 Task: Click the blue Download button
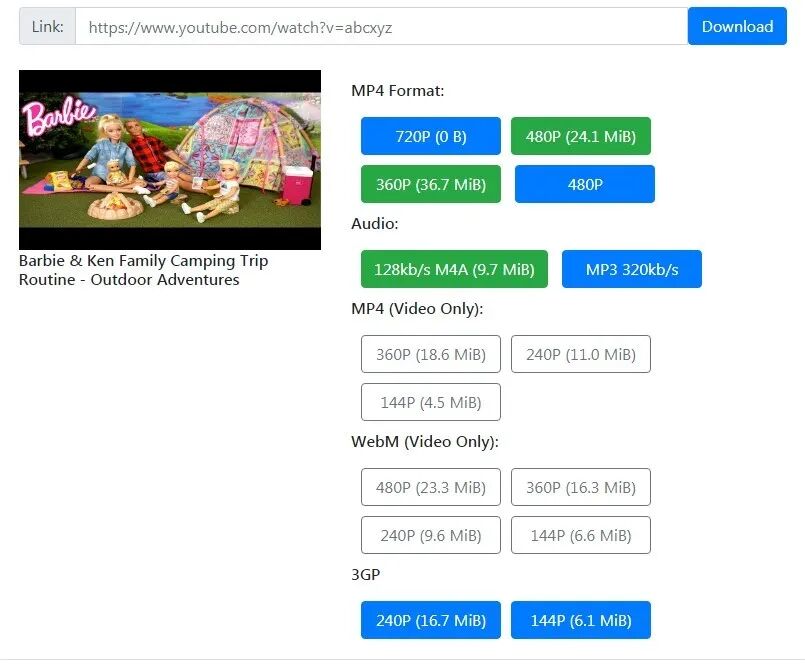pyautogui.click(x=737, y=26)
